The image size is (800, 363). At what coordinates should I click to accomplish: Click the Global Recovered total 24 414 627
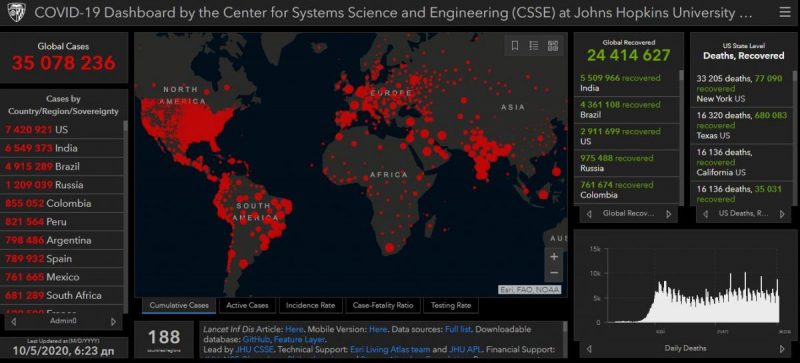628,55
